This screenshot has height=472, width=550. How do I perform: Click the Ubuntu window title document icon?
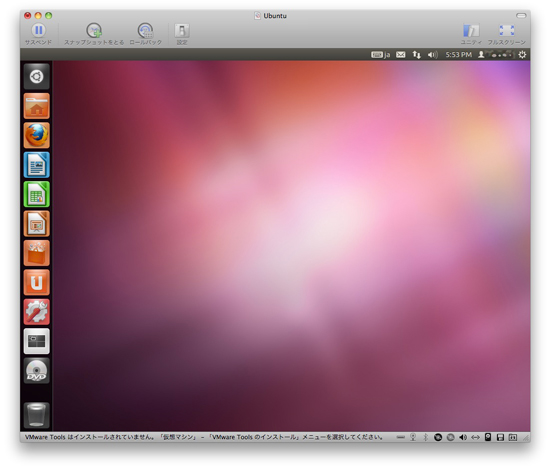[257, 16]
